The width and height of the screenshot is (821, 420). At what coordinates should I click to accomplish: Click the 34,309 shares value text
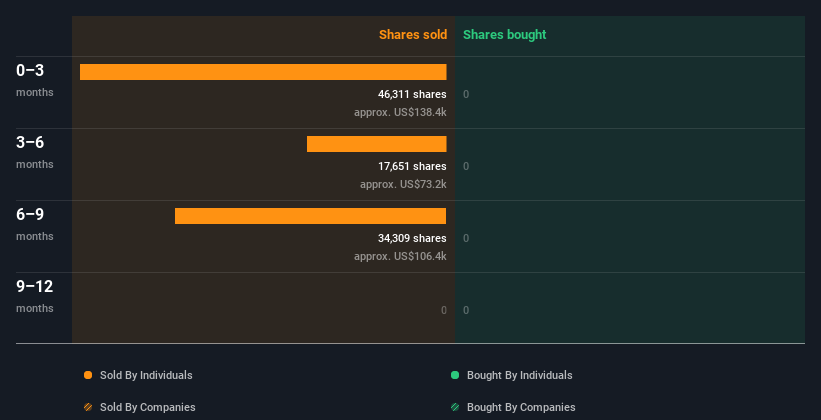point(405,238)
